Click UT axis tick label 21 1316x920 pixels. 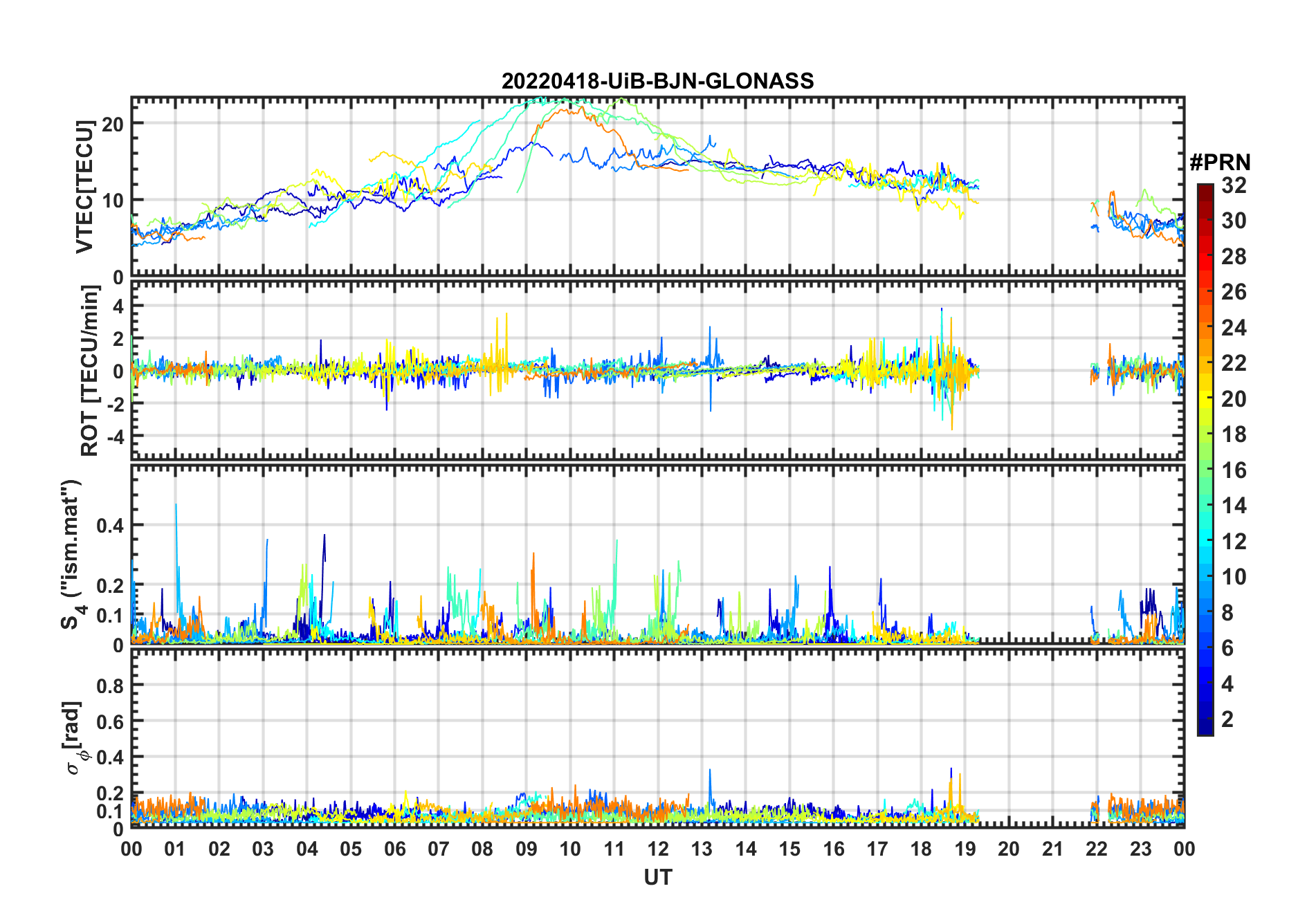(1052, 849)
